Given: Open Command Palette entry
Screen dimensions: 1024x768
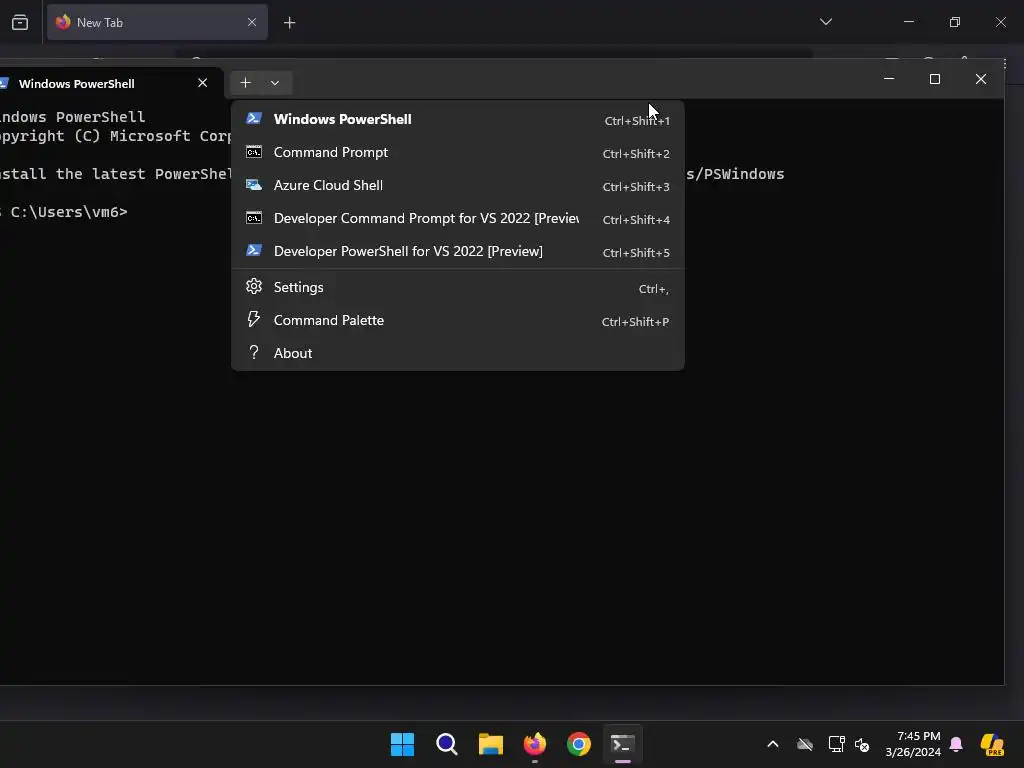Looking at the screenshot, I should pyautogui.click(x=458, y=321).
